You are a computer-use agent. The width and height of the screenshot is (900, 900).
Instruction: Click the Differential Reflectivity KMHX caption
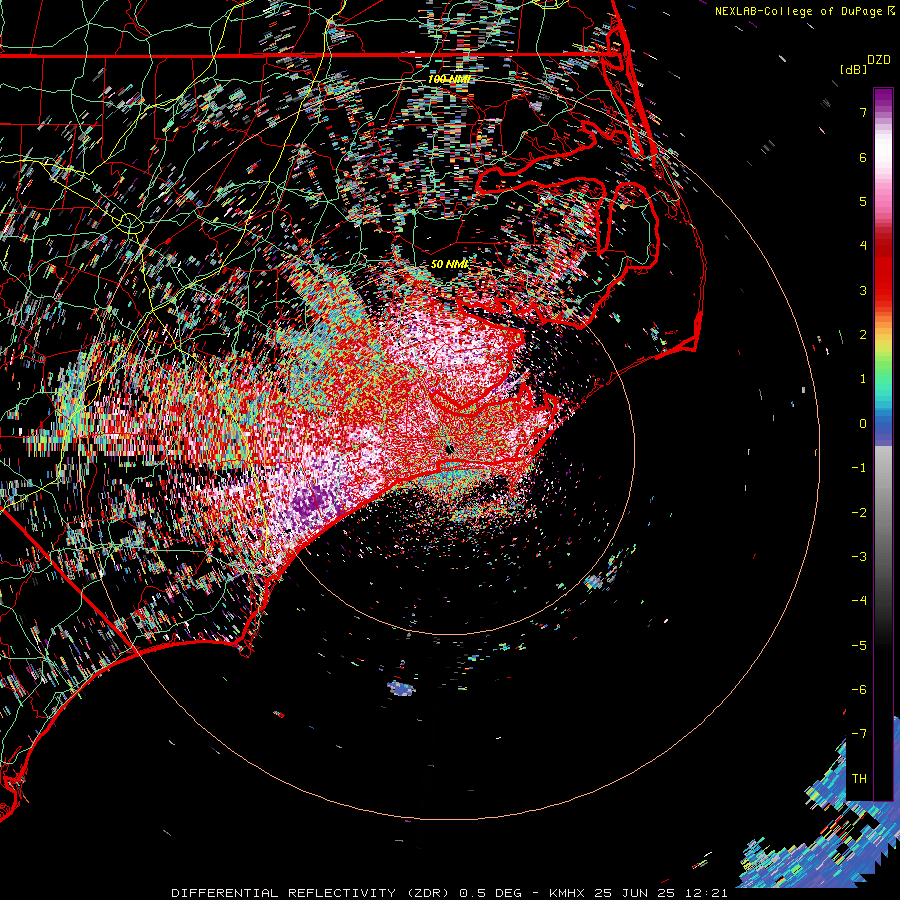tap(449, 893)
